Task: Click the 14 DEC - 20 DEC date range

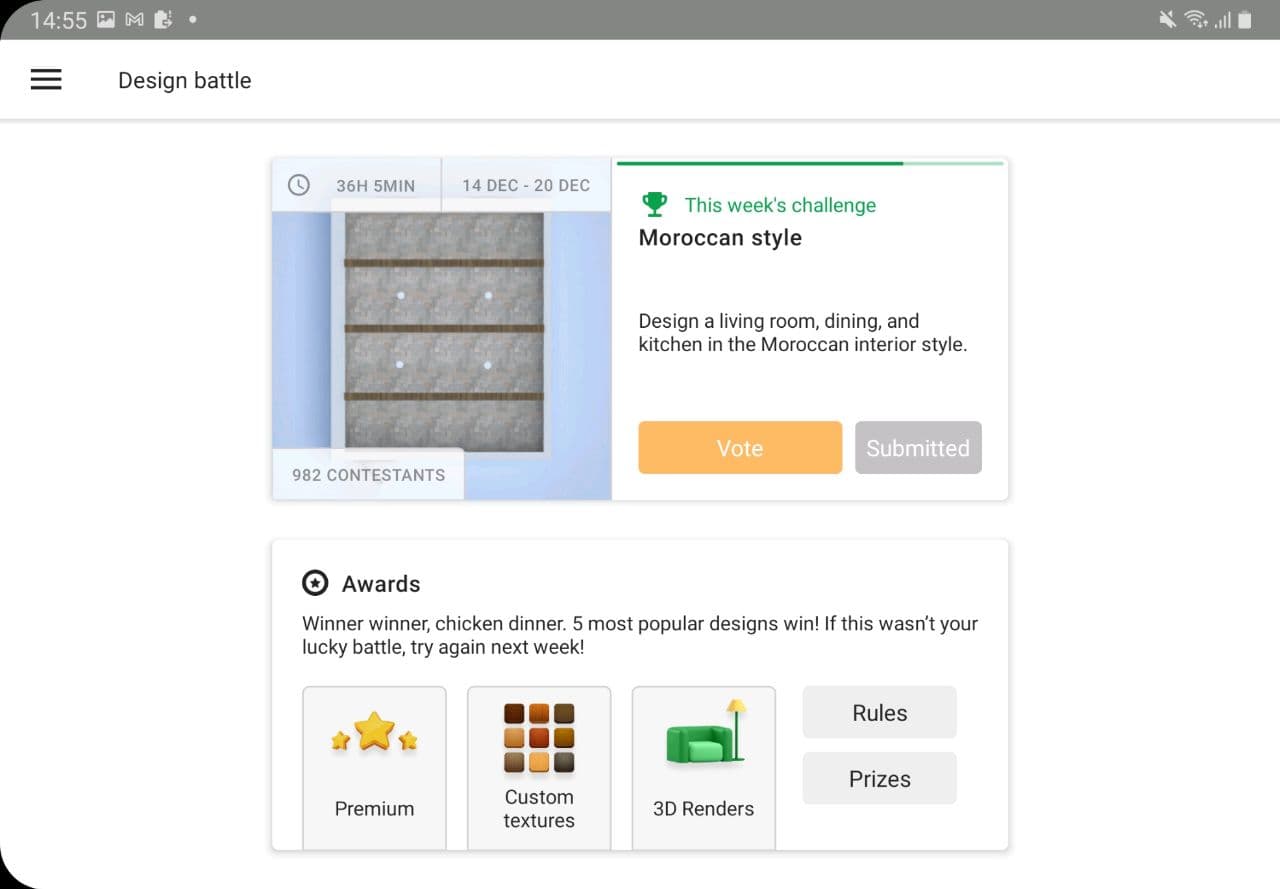Action: pos(526,185)
